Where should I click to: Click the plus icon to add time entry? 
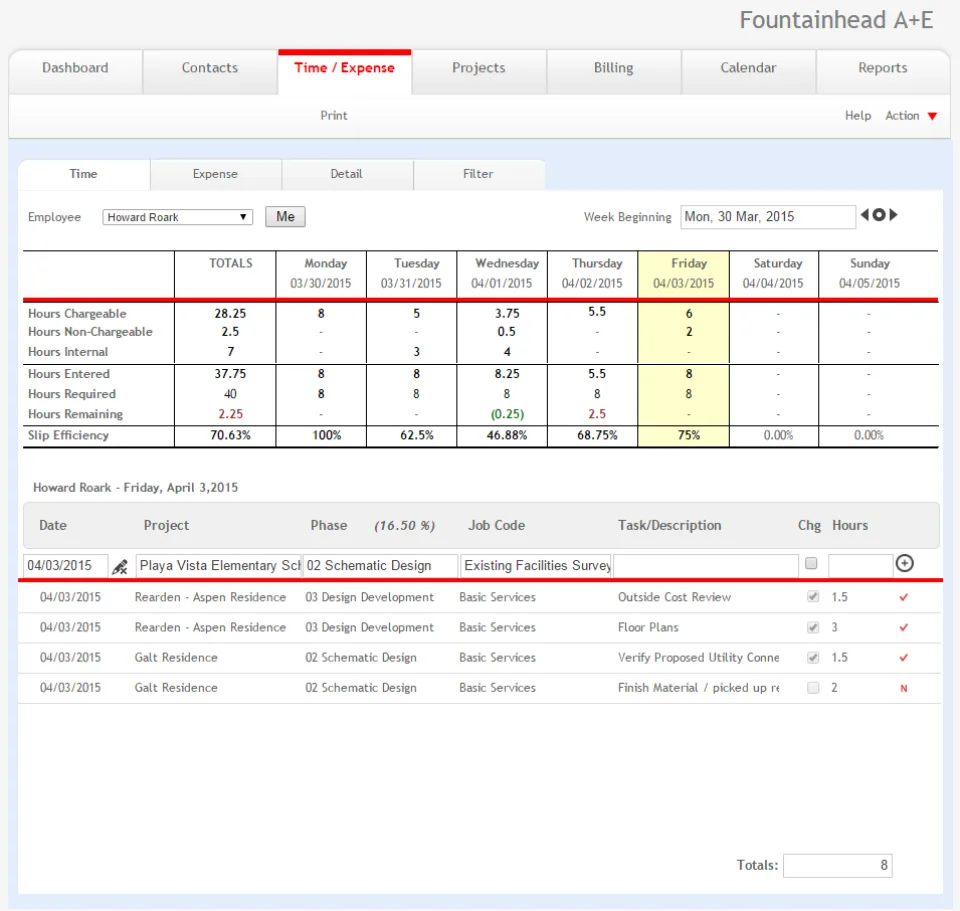(904, 563)
